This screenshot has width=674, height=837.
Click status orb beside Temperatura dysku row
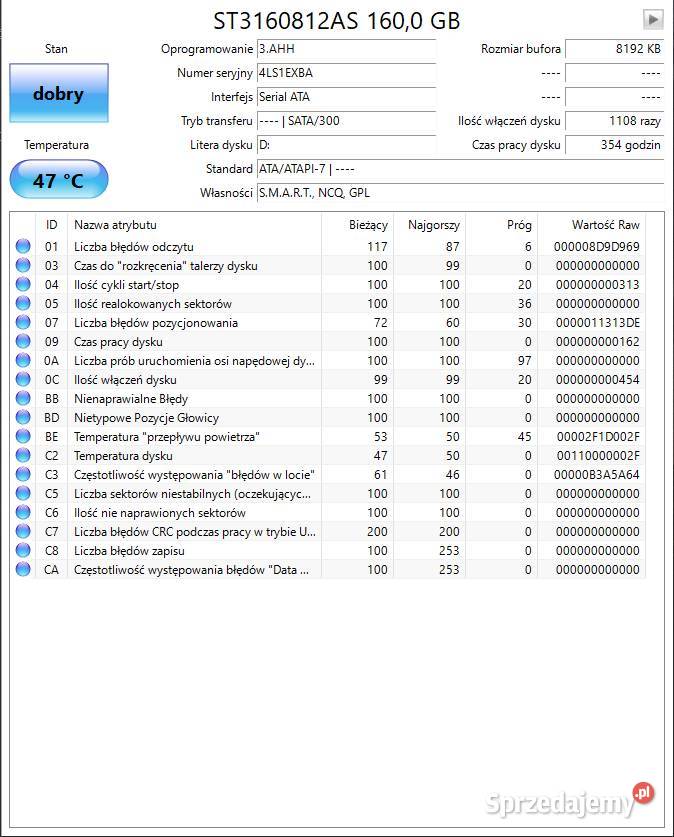pos(23,456)
